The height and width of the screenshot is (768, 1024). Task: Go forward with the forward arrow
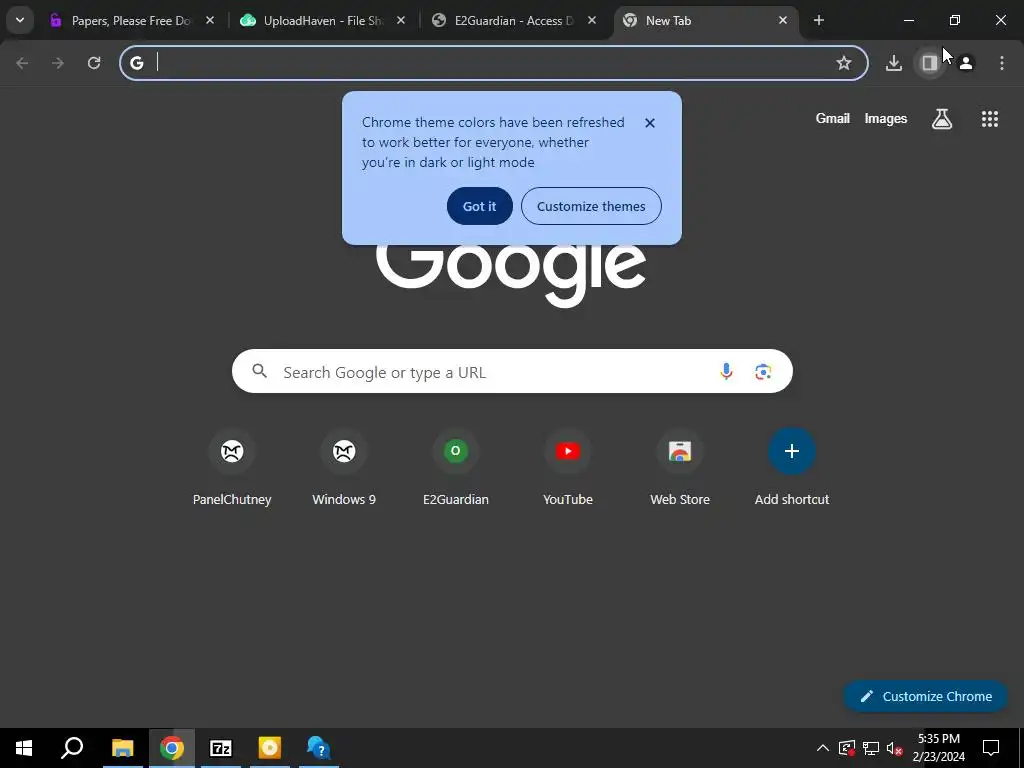58,63
